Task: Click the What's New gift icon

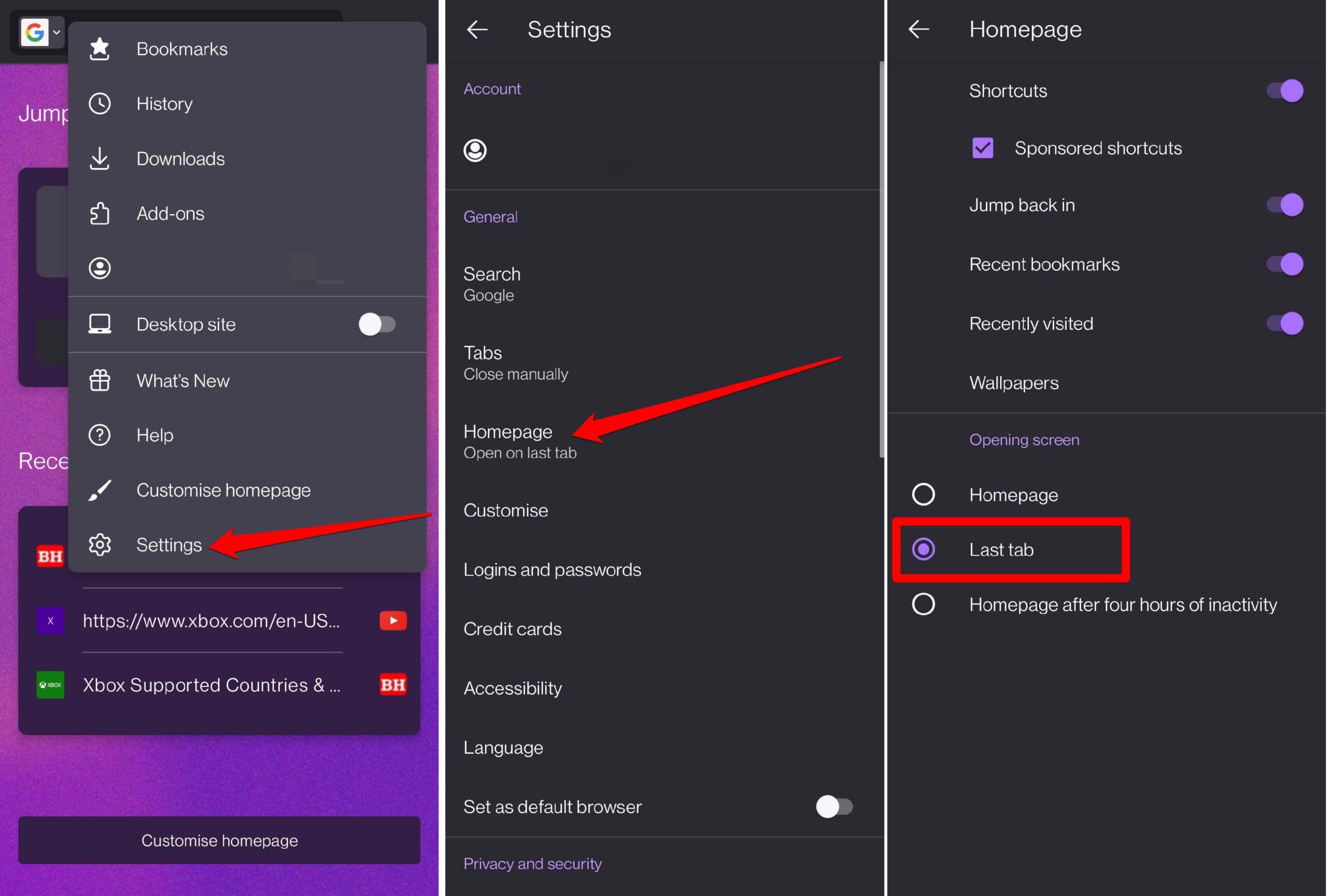Action: (x=100, y=381)
